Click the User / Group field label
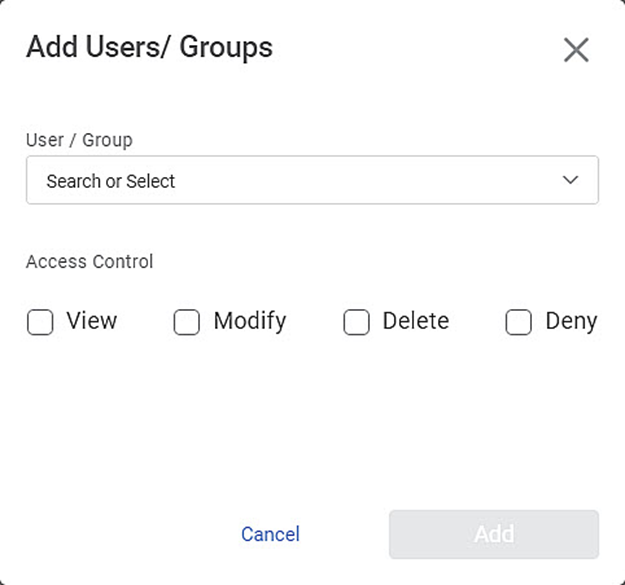 [79, 140]
